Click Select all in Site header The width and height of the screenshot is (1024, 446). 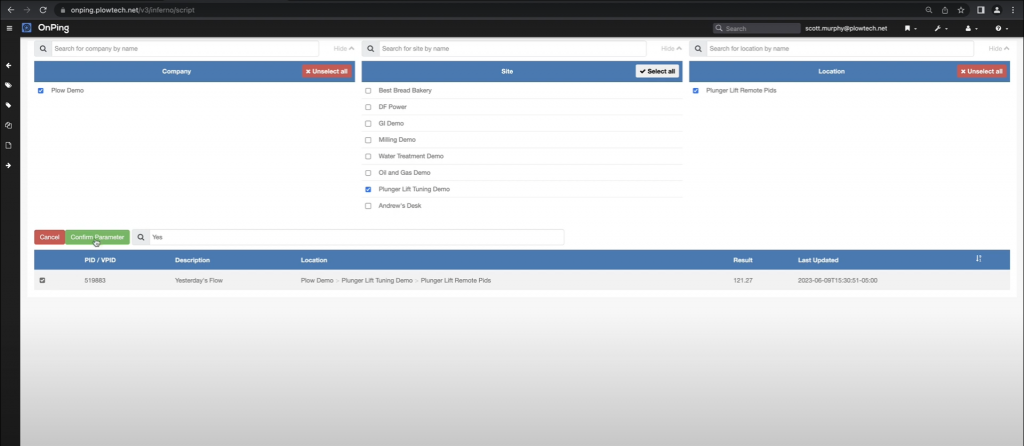[x=658, y=71]
